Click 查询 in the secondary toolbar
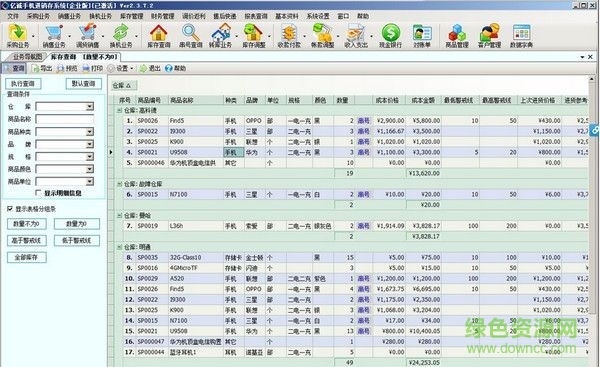The height and width of the screenshot is (367, 600). pyautogui.click(x=14, y=69)
